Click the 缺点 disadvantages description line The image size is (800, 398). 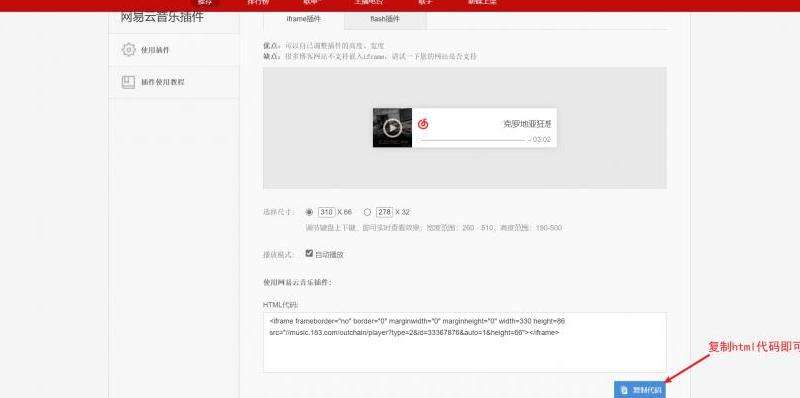point(370,57)
